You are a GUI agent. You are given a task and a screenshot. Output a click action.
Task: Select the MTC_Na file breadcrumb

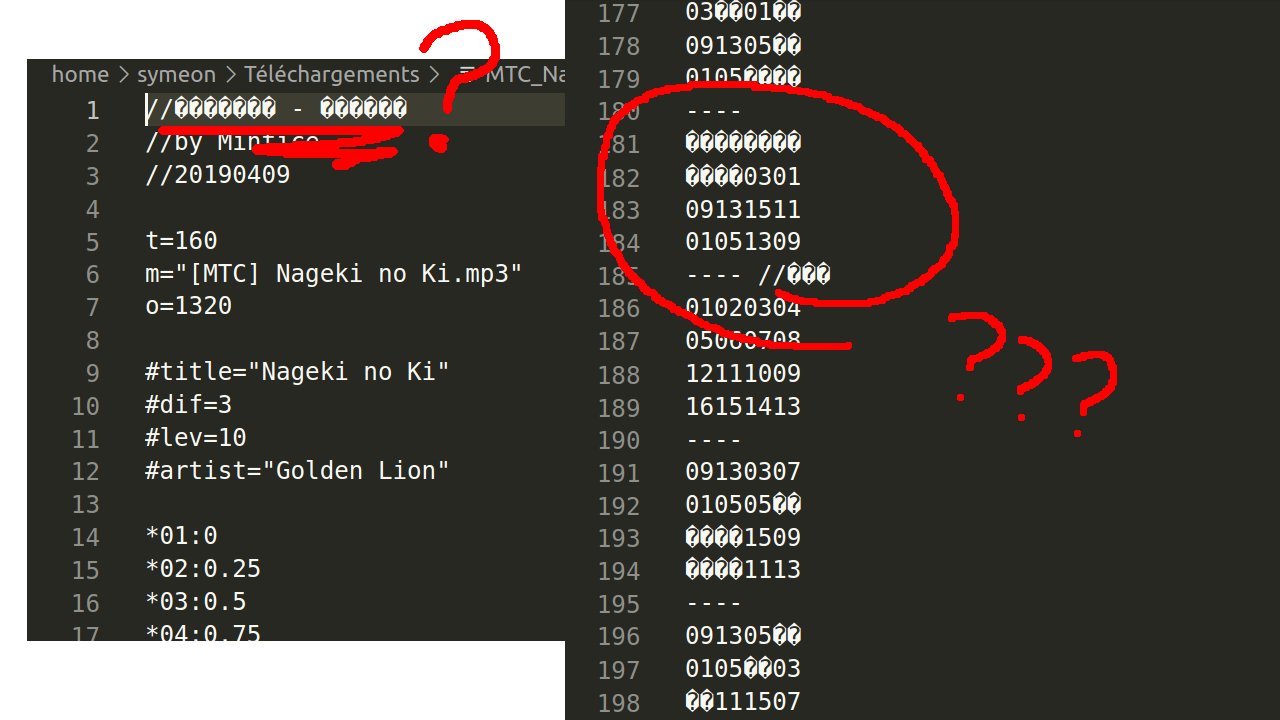(x=525, y=75)
